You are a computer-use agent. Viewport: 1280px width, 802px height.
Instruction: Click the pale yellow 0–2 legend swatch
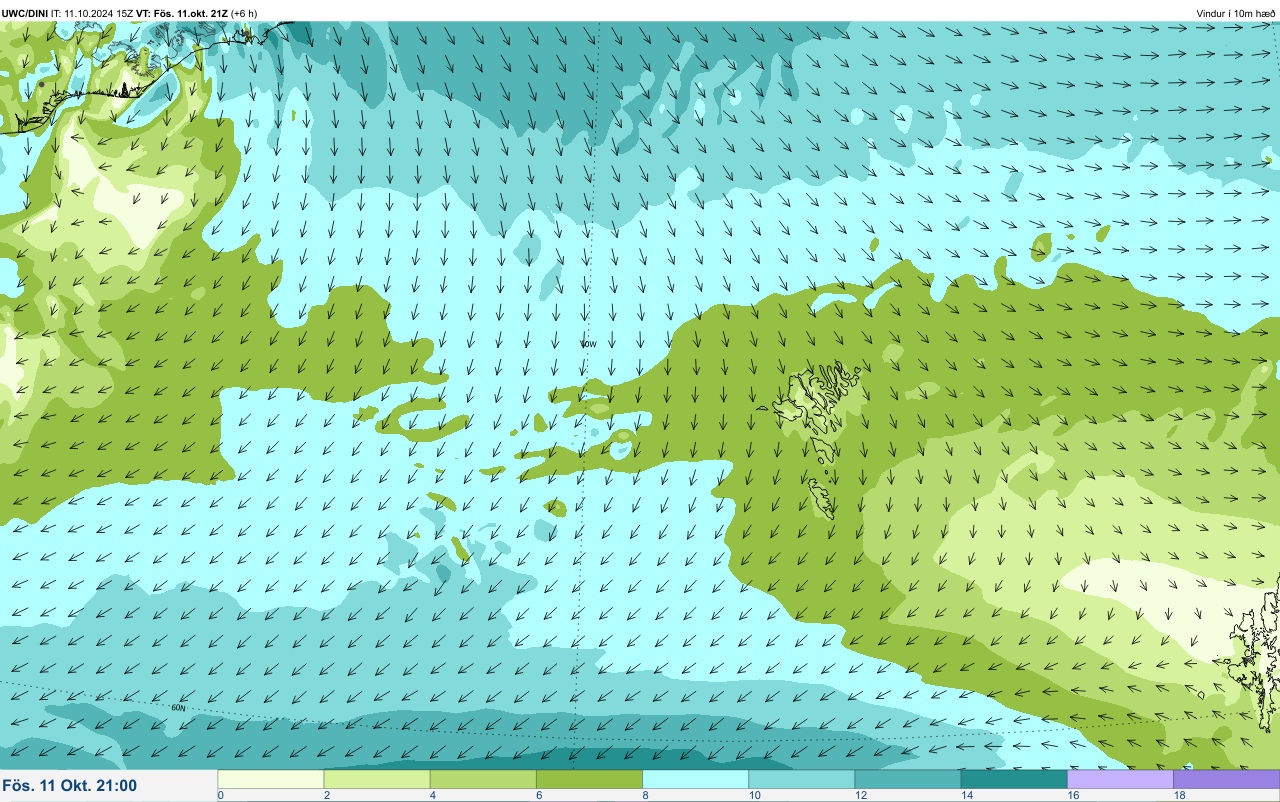pyautogui.click(x=271, y=779)
